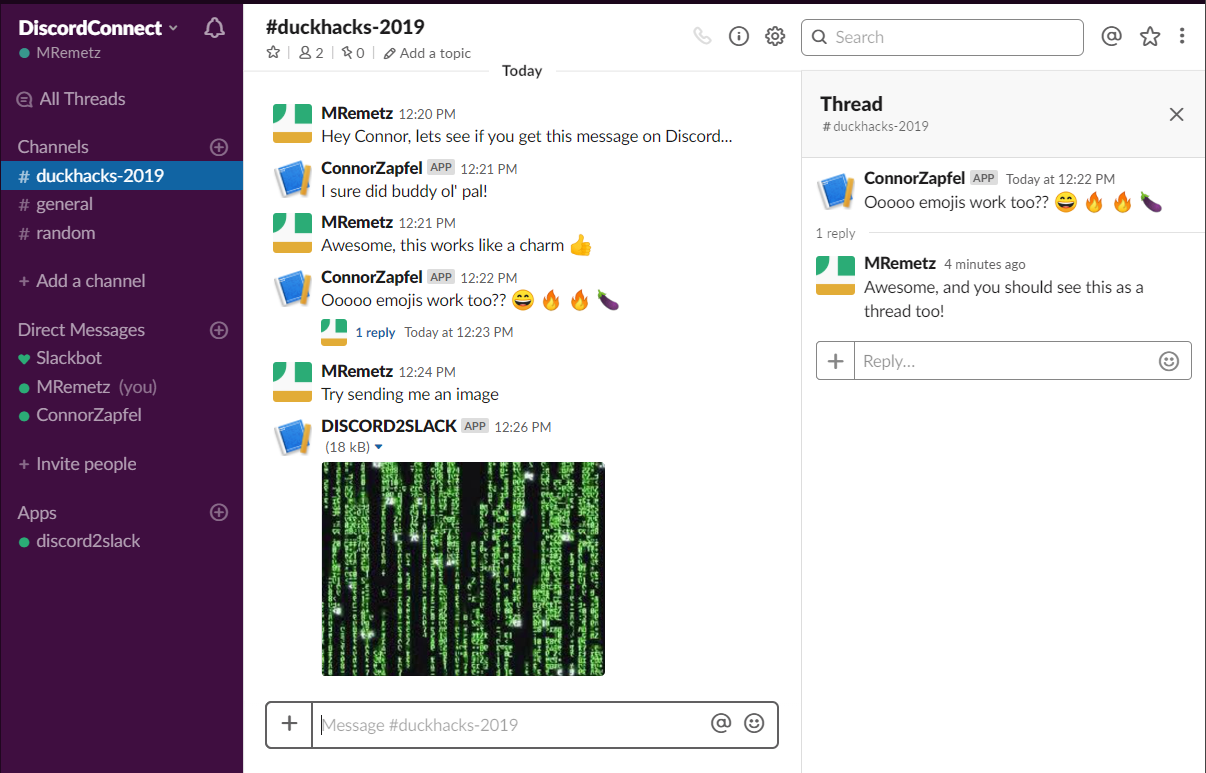View pinned items icon in channel header
1206x773 pixels.
pyautogui.click(x=353, y=53)
